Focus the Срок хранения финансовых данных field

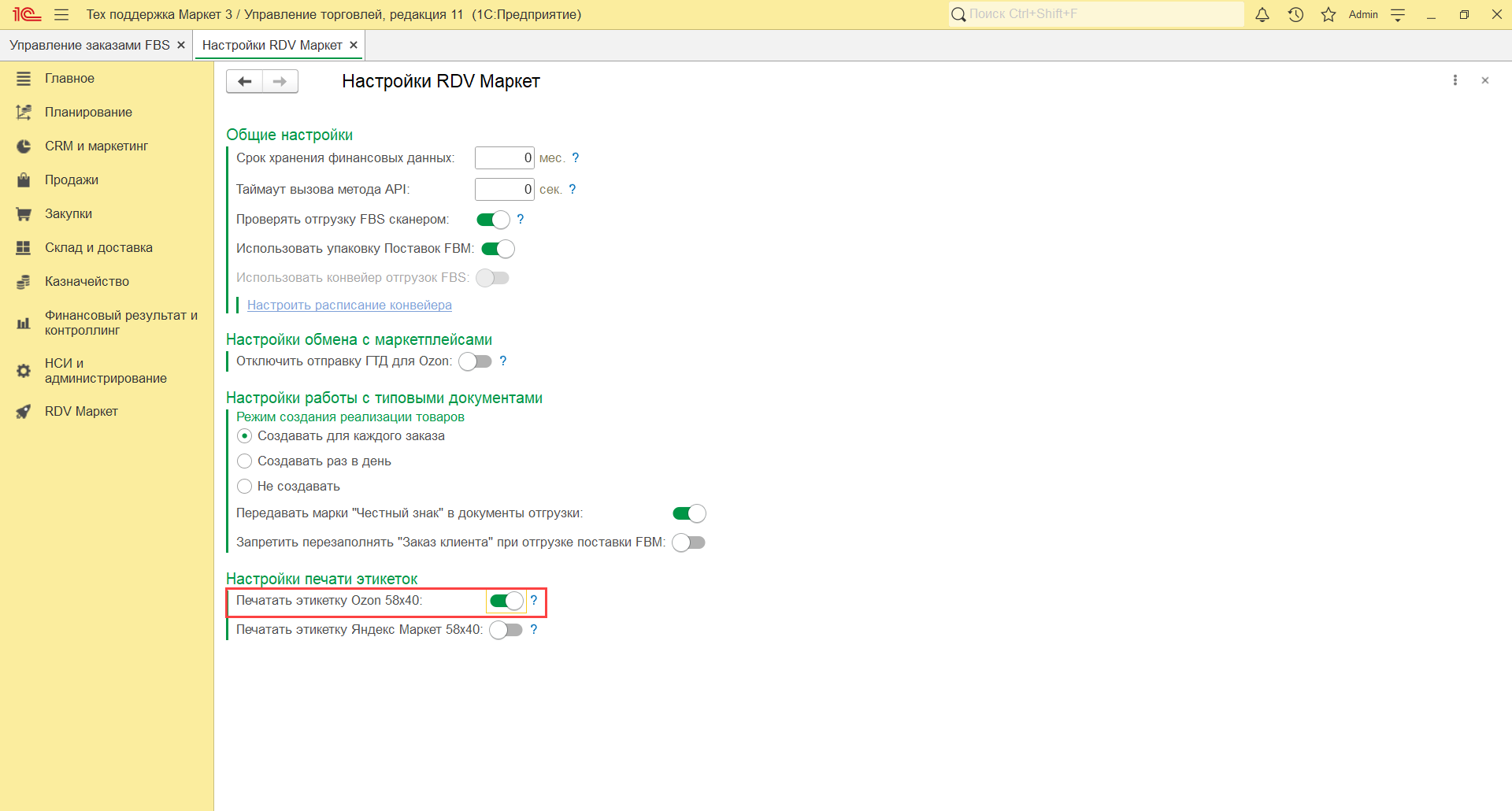click(505, 158)
